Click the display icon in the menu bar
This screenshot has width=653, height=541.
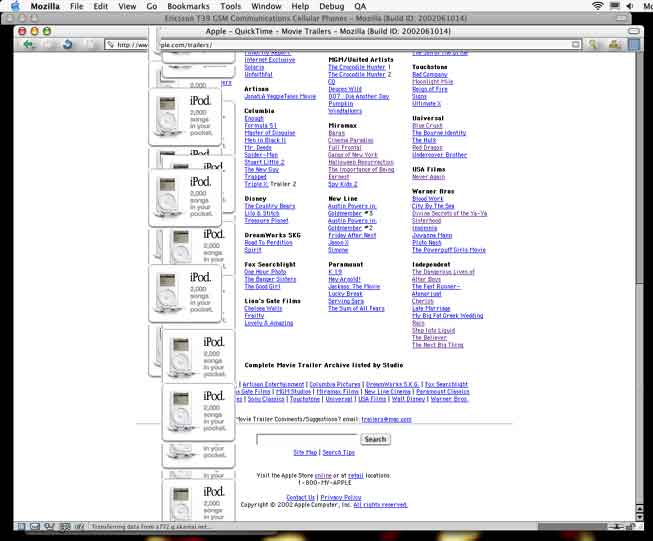pos(615,5)
